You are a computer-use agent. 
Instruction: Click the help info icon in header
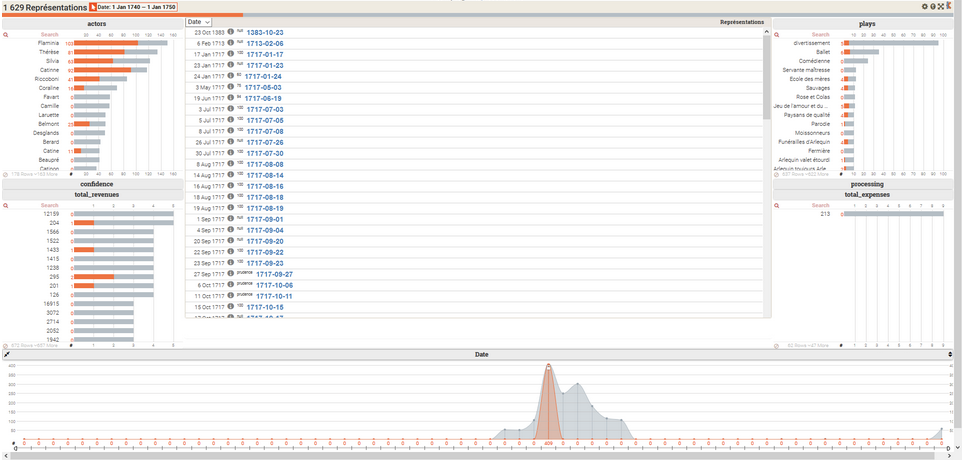tap(933, 6)
